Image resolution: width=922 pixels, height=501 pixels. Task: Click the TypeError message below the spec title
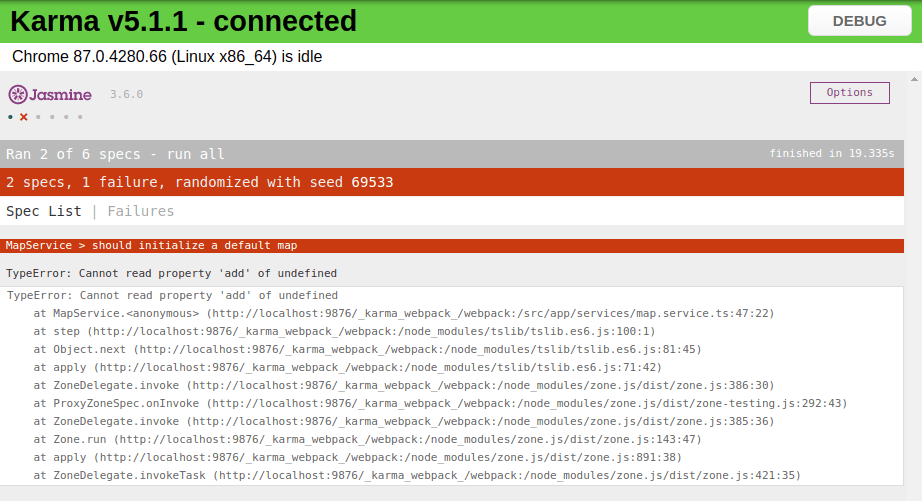[171, 273]
